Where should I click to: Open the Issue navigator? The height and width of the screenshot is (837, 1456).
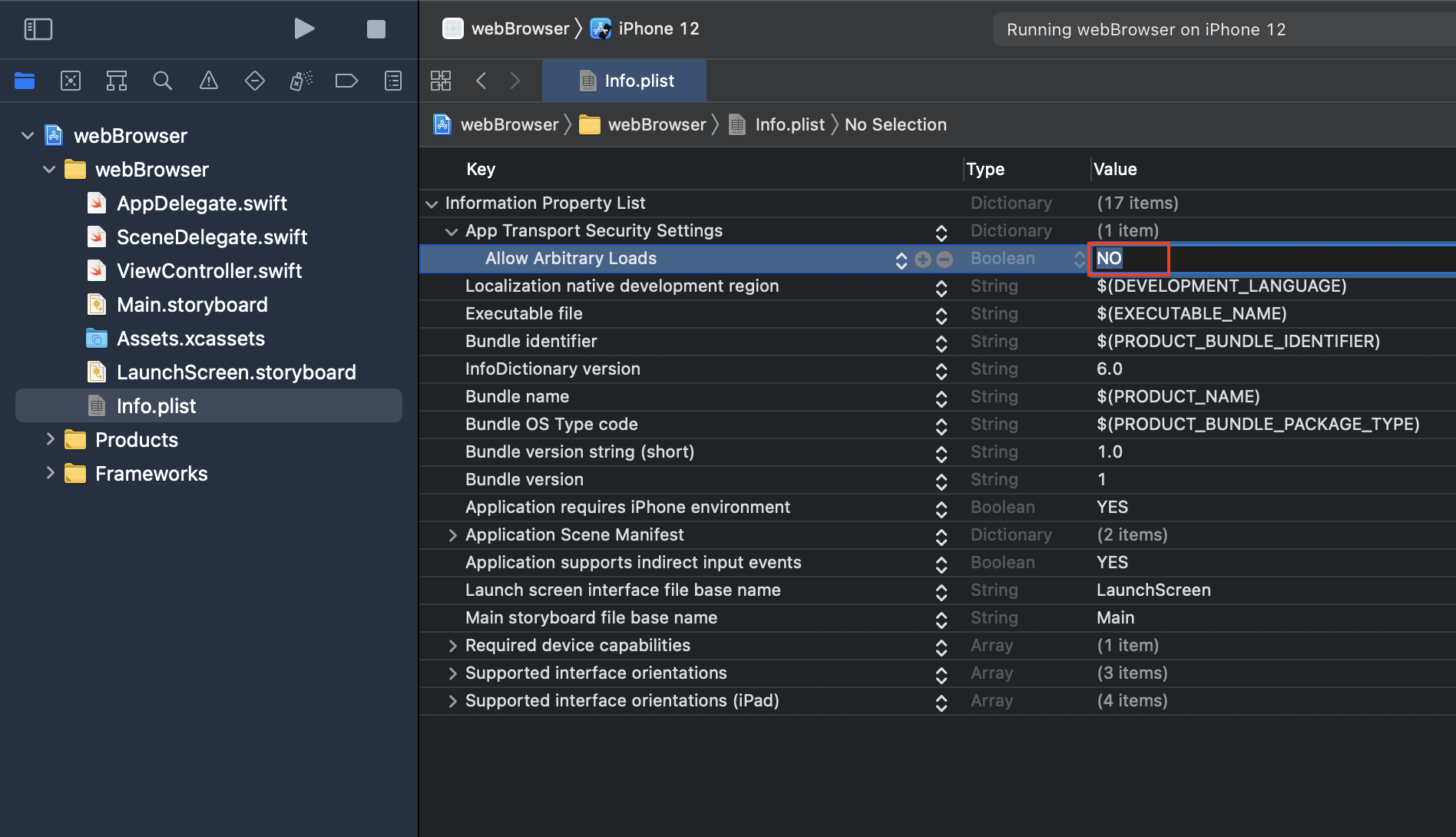click(x=209, y=81)
